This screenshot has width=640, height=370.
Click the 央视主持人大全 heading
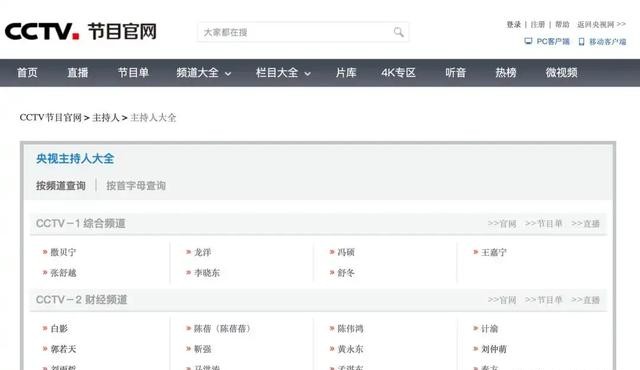pyautogui.click(x=75, y=159)
